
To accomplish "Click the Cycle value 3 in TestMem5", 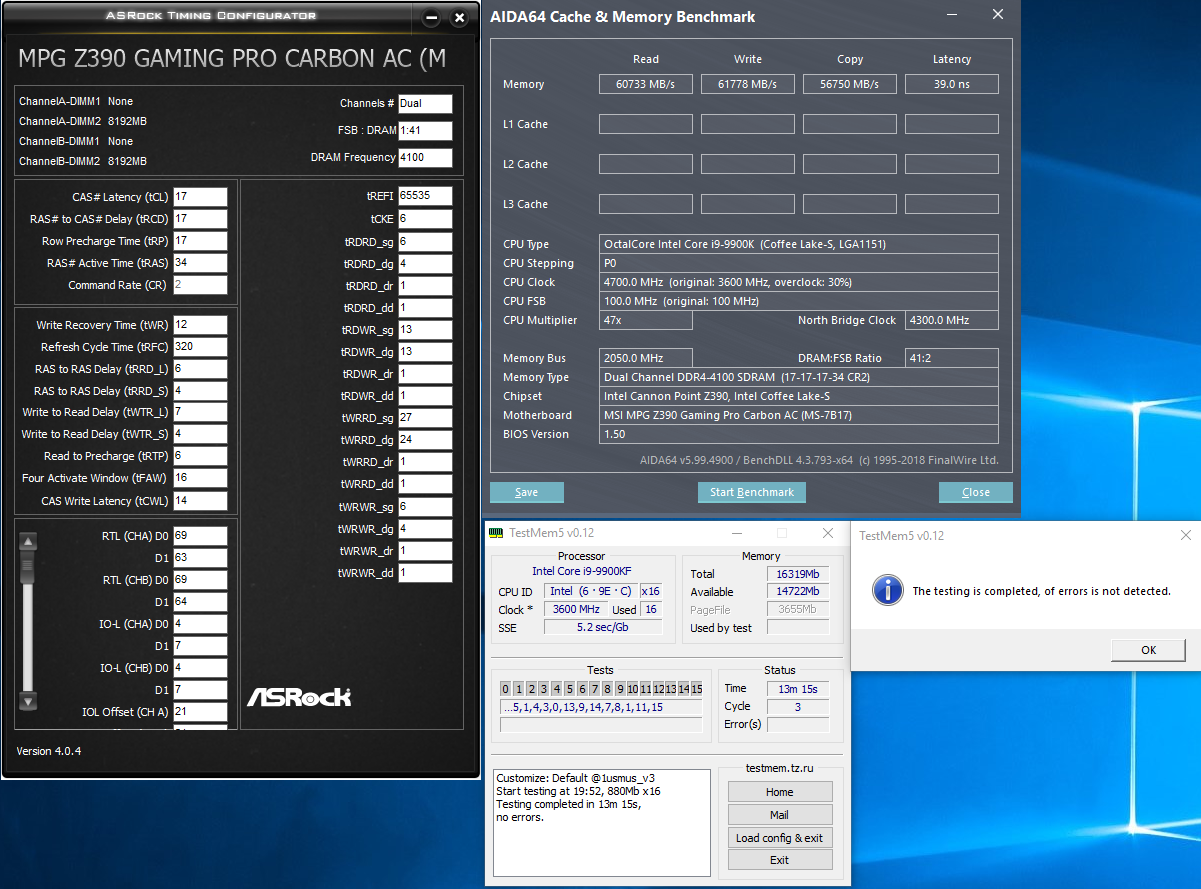I will tap(798, 706).
